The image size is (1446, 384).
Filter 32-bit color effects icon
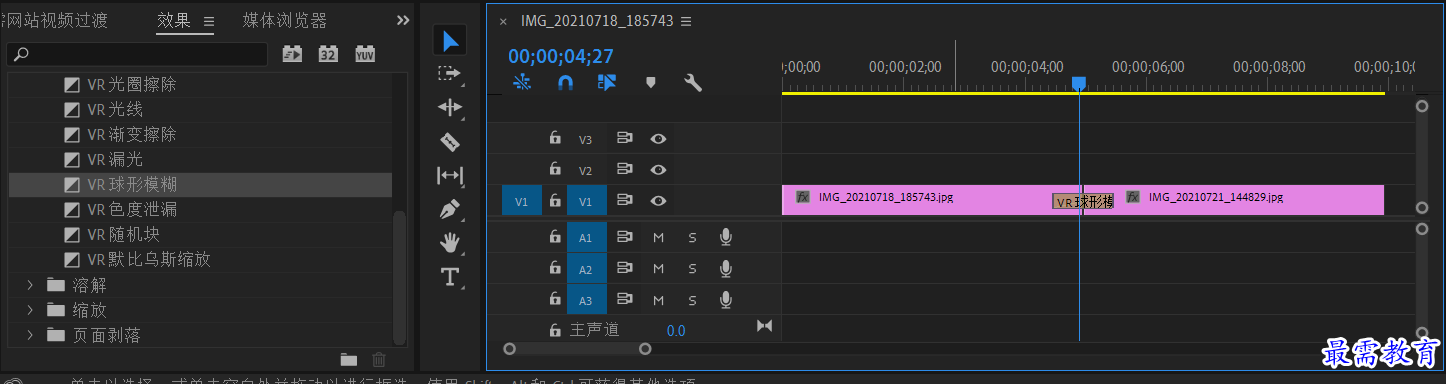[328, 53]
